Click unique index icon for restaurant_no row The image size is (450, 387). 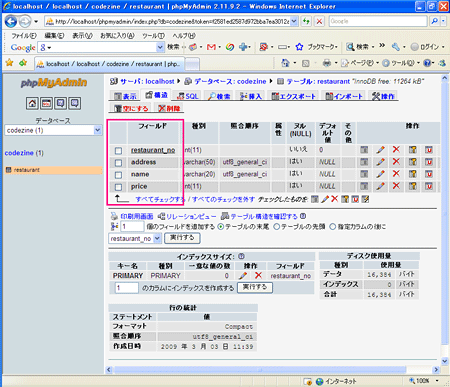[x=429, y=150]
